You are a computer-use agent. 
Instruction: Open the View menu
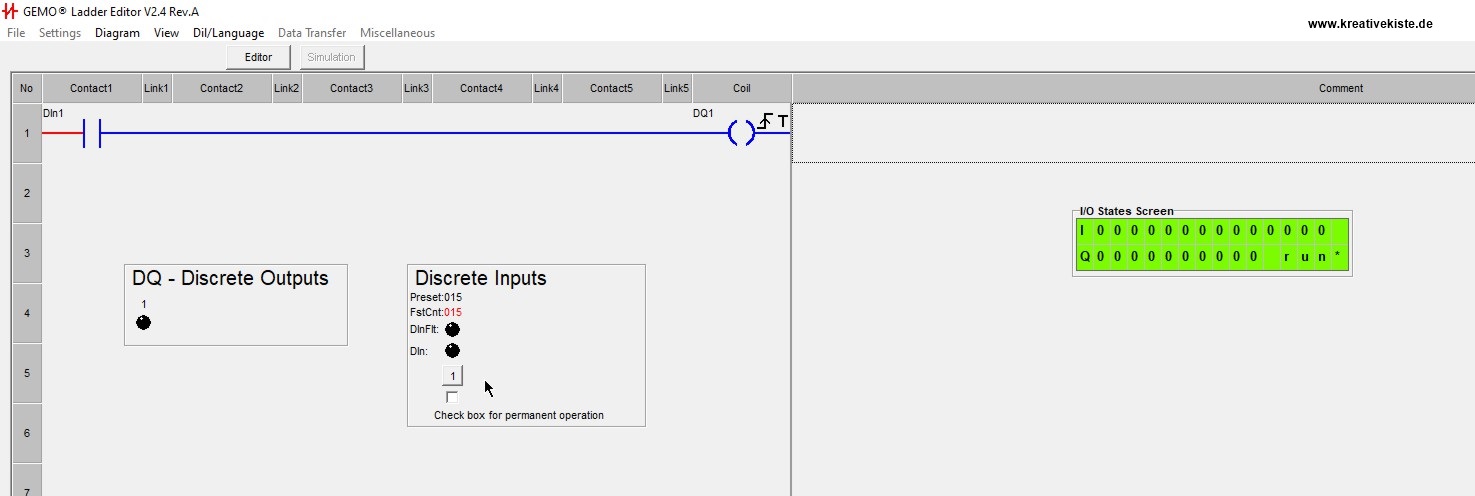click(x=166, y=33)
